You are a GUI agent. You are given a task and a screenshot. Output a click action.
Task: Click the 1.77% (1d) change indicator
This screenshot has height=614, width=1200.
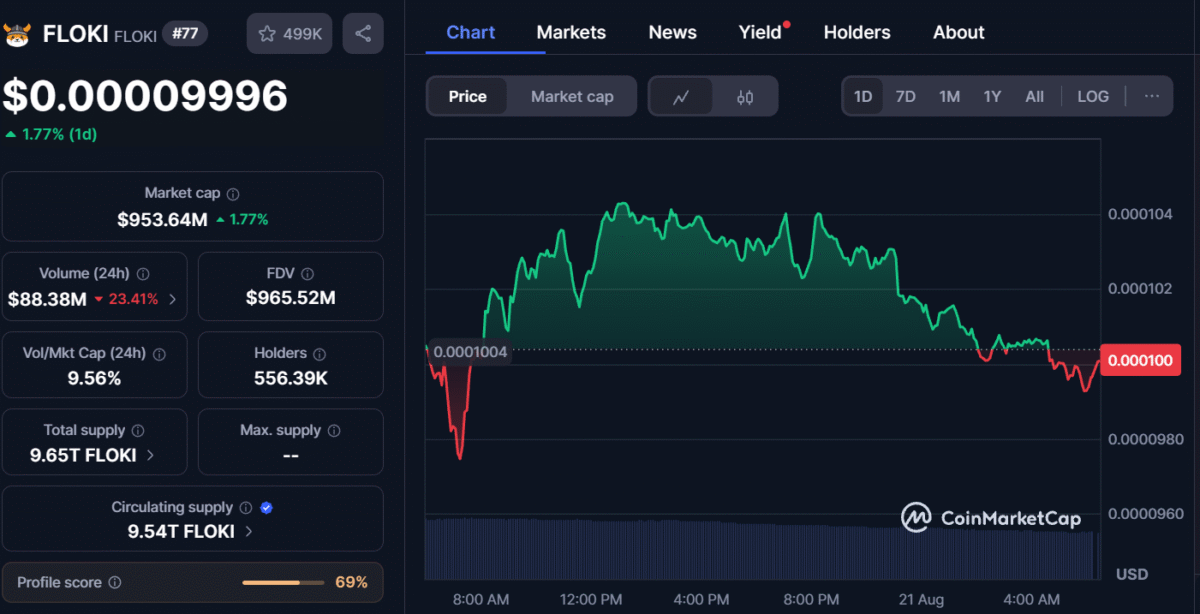(x=51, y=134)
